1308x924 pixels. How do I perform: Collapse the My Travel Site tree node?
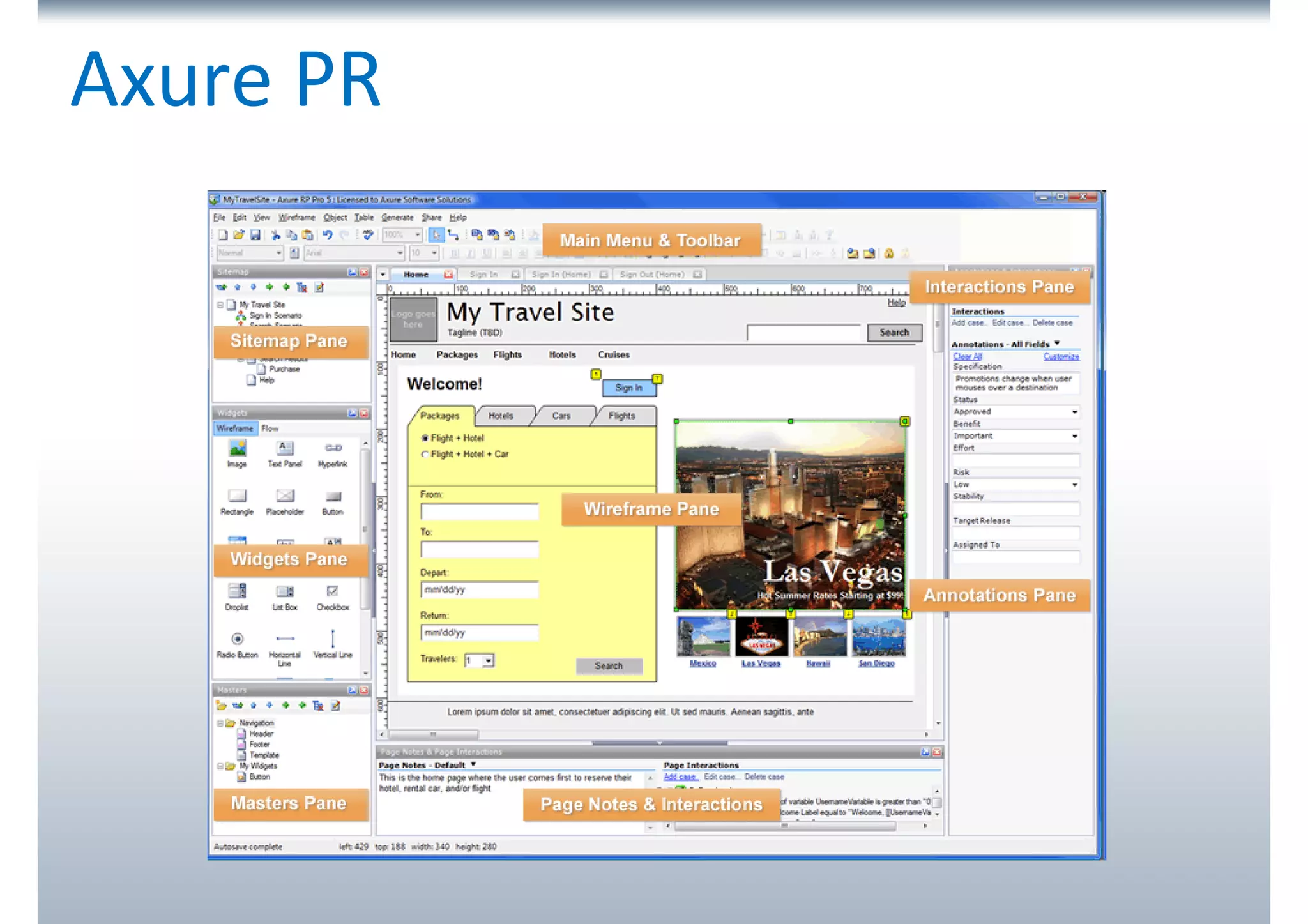[x=220, y=305]
